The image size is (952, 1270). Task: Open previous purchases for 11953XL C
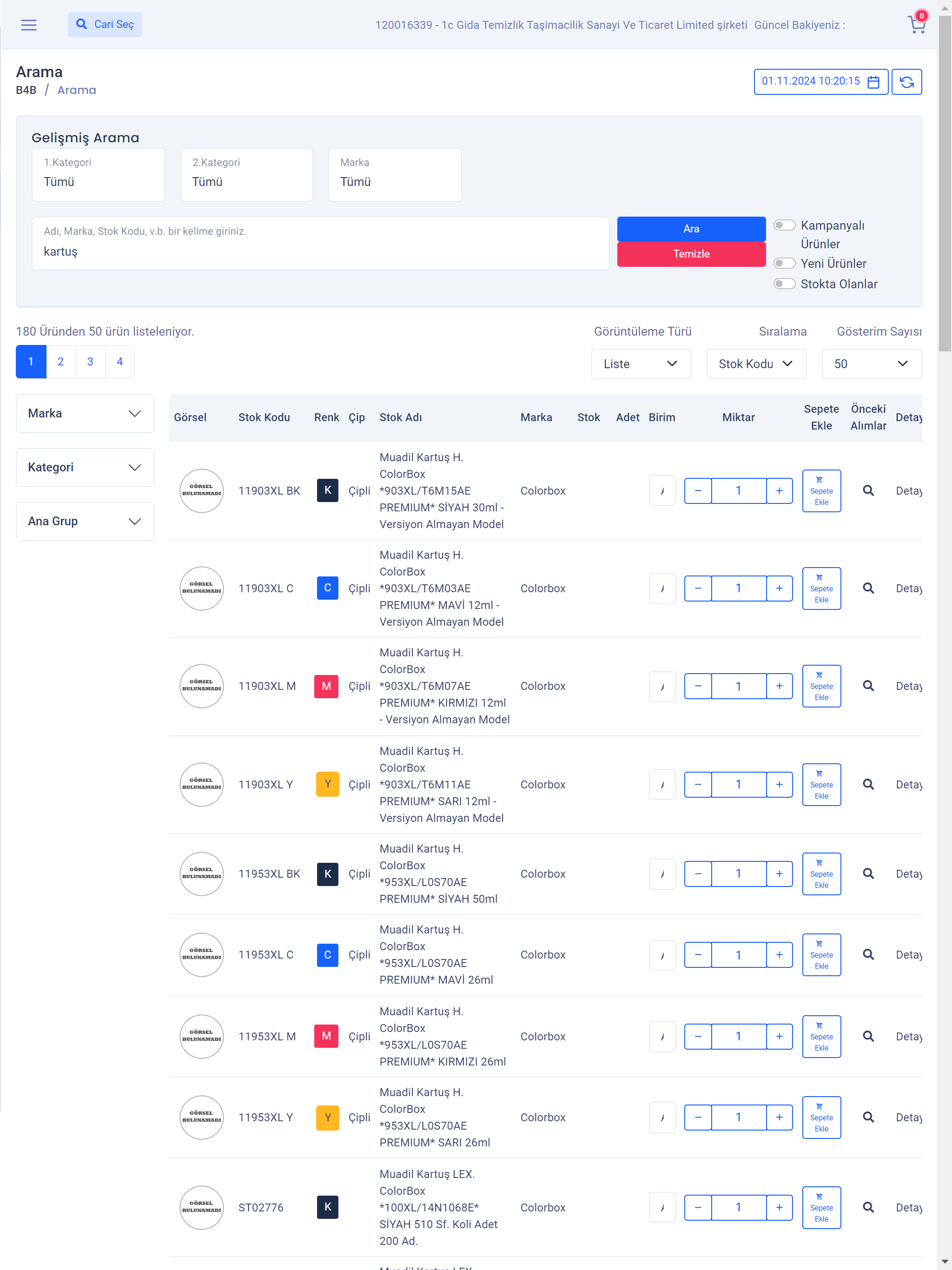(x=868, y=954)
